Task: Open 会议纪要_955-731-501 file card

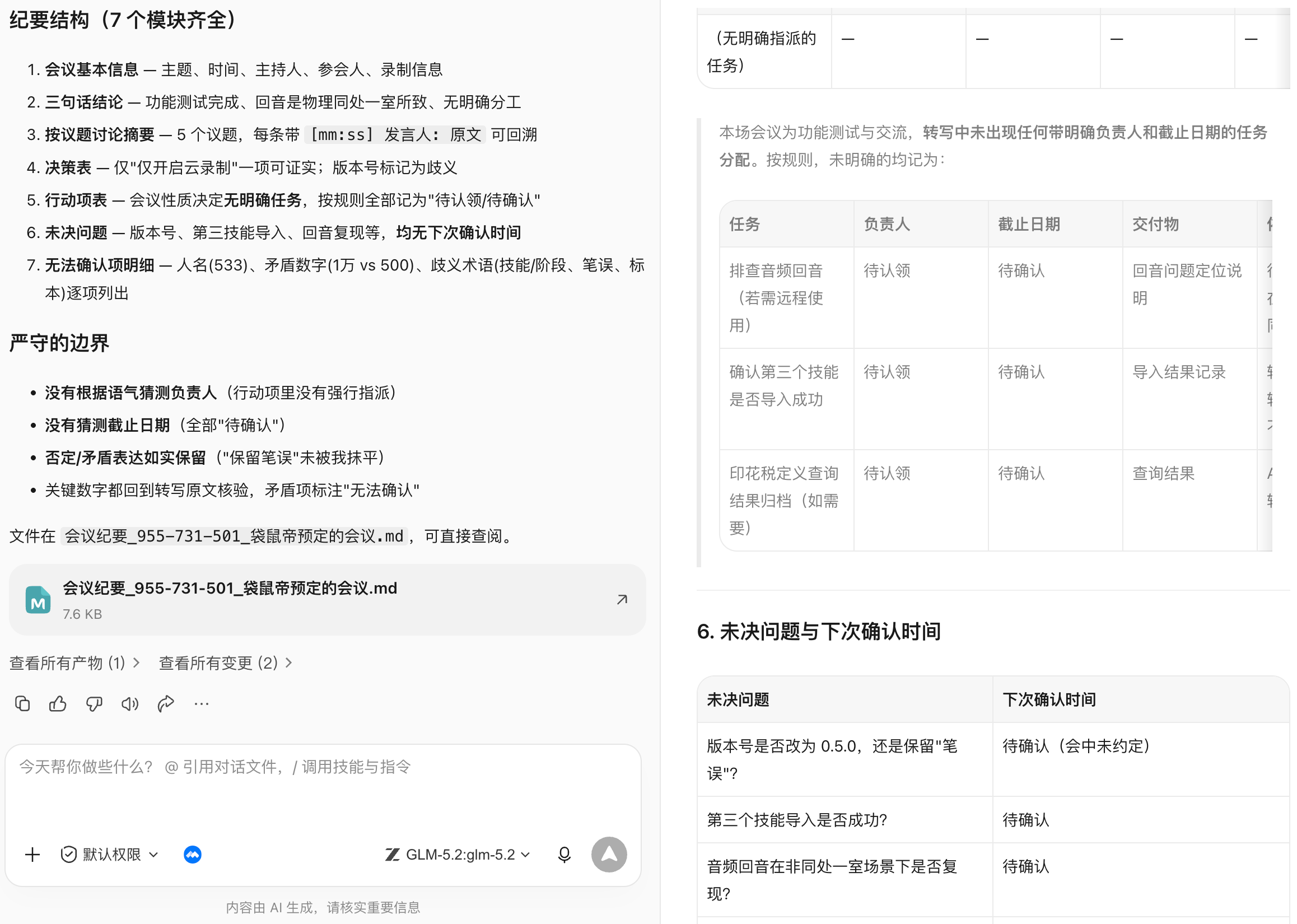Action: (327, 600)
